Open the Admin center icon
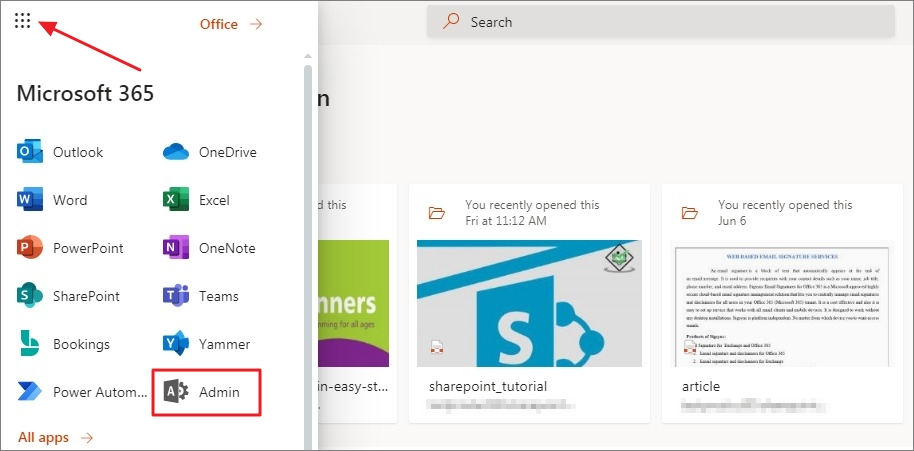 click(175, 392)
